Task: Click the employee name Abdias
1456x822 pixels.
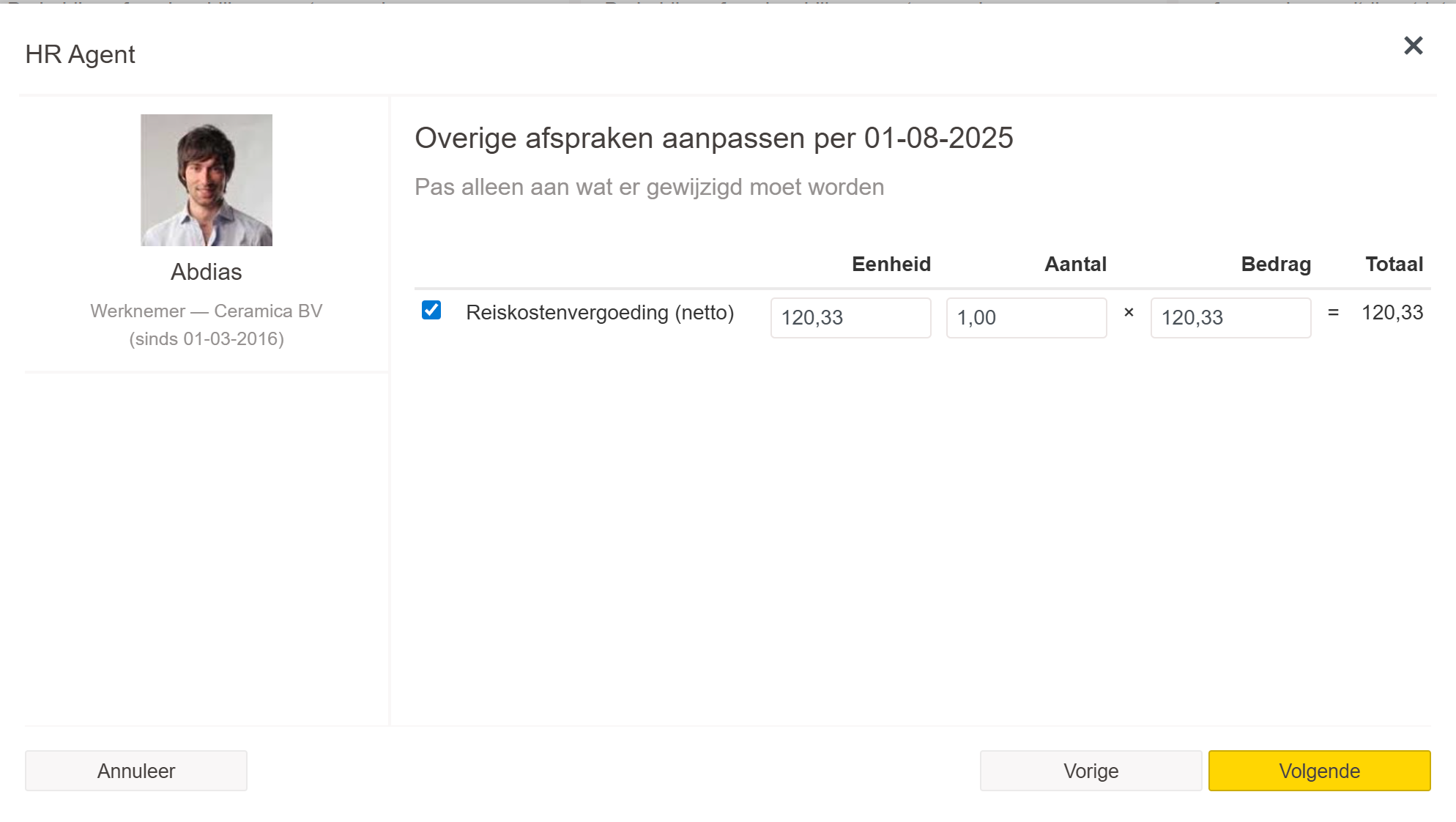Action: 207,273
